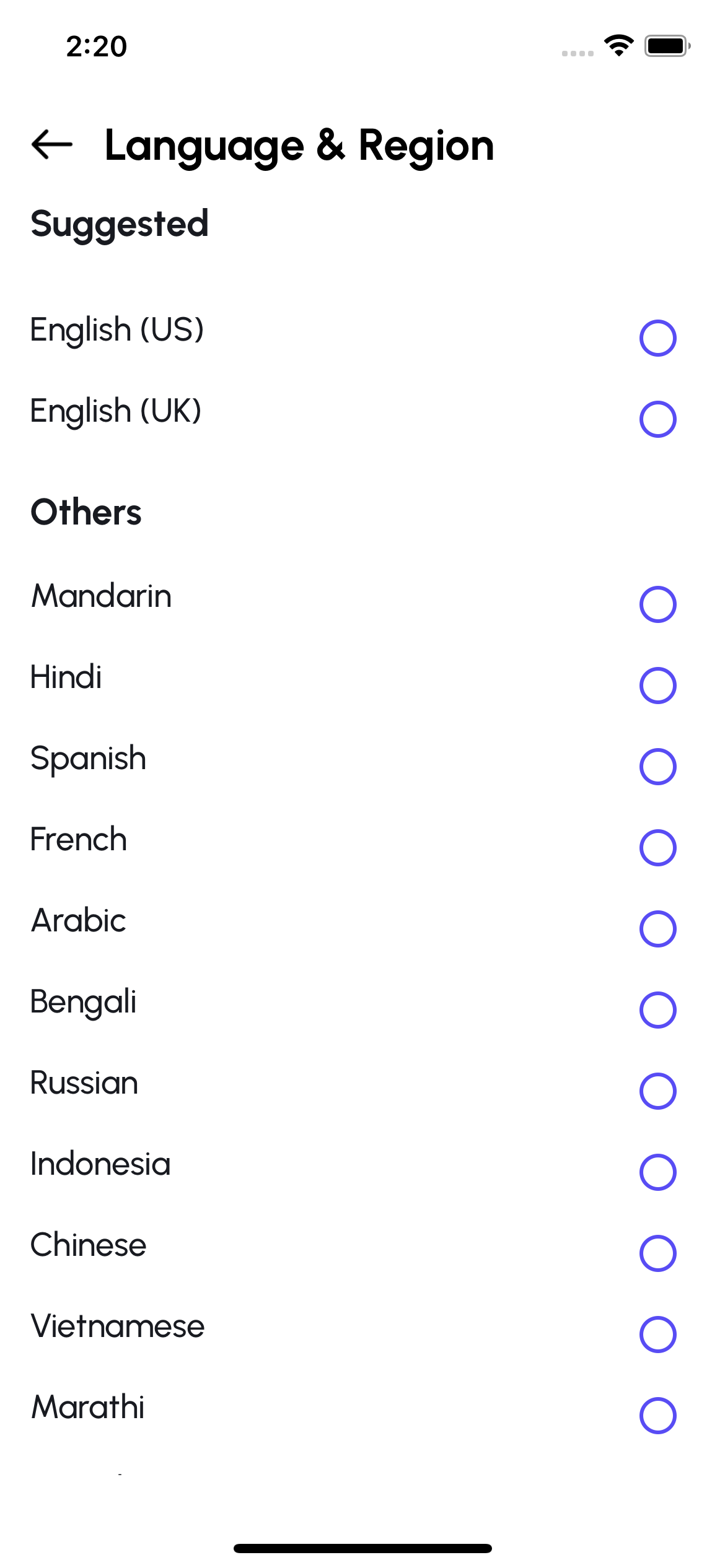Pick the Bengali radio button
Screen dimensions: 725x1568
[x=657, y=1010]
